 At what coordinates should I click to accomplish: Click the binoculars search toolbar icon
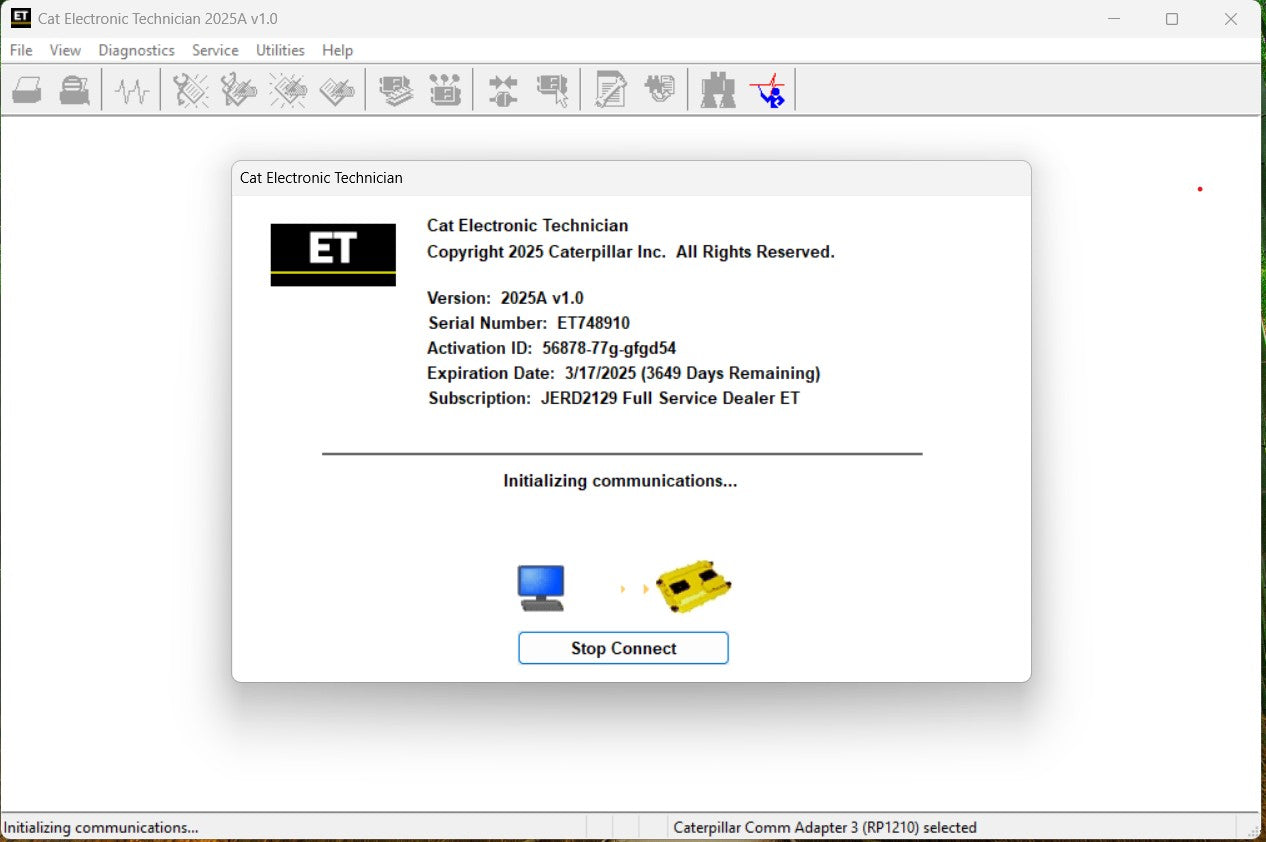tap(718, 91)
